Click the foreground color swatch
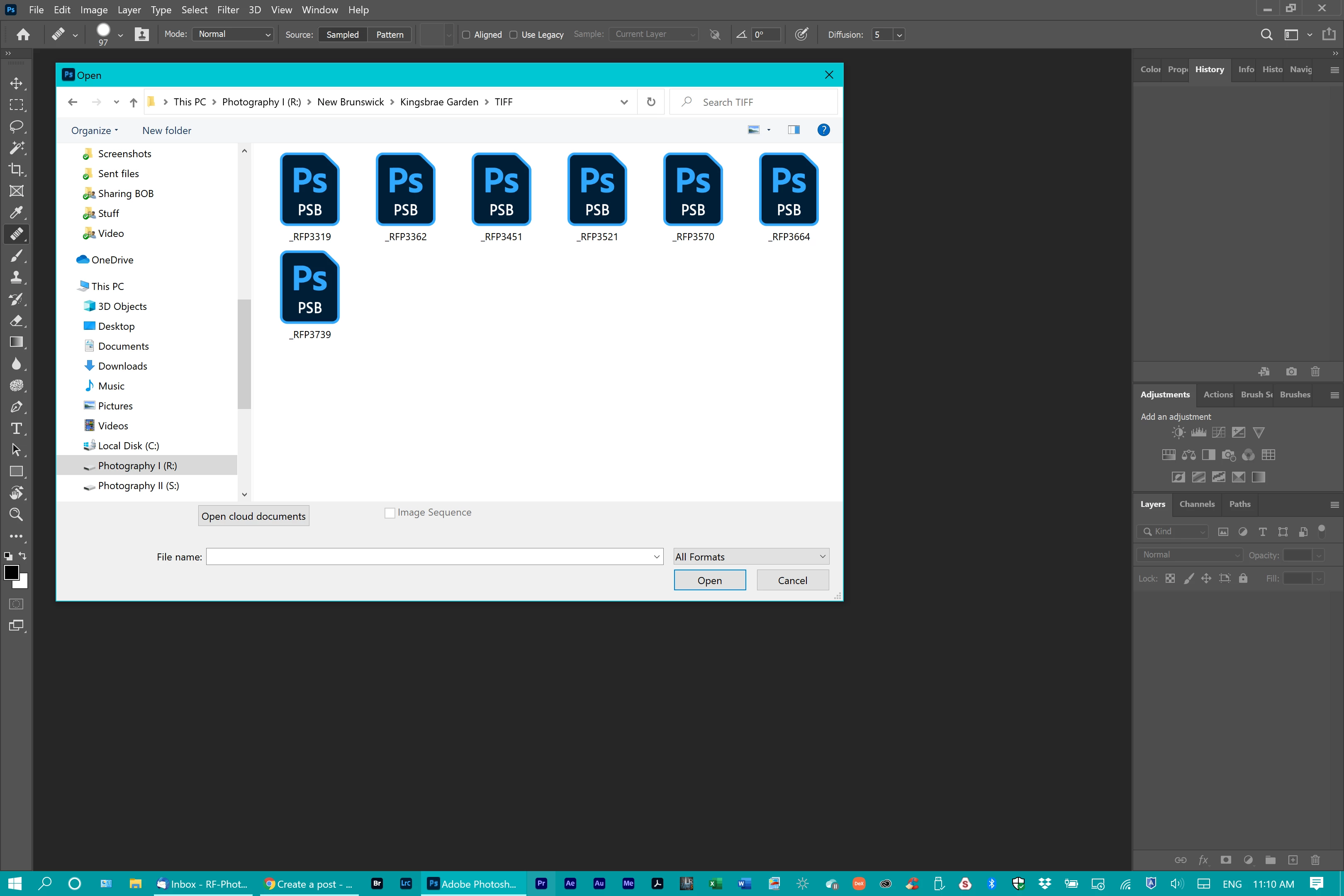 (12, 572)
